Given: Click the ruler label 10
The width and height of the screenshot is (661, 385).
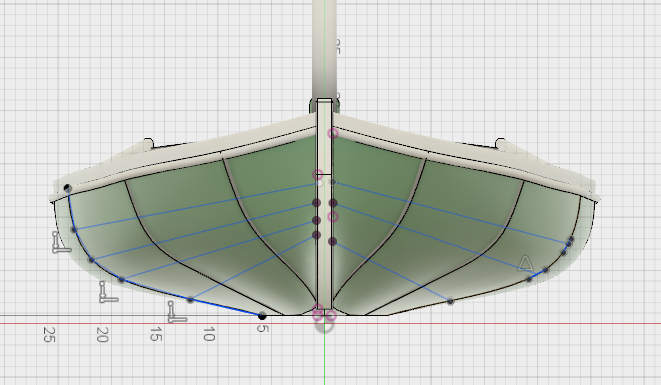Looking at the screenshot, I should (209, 334).
